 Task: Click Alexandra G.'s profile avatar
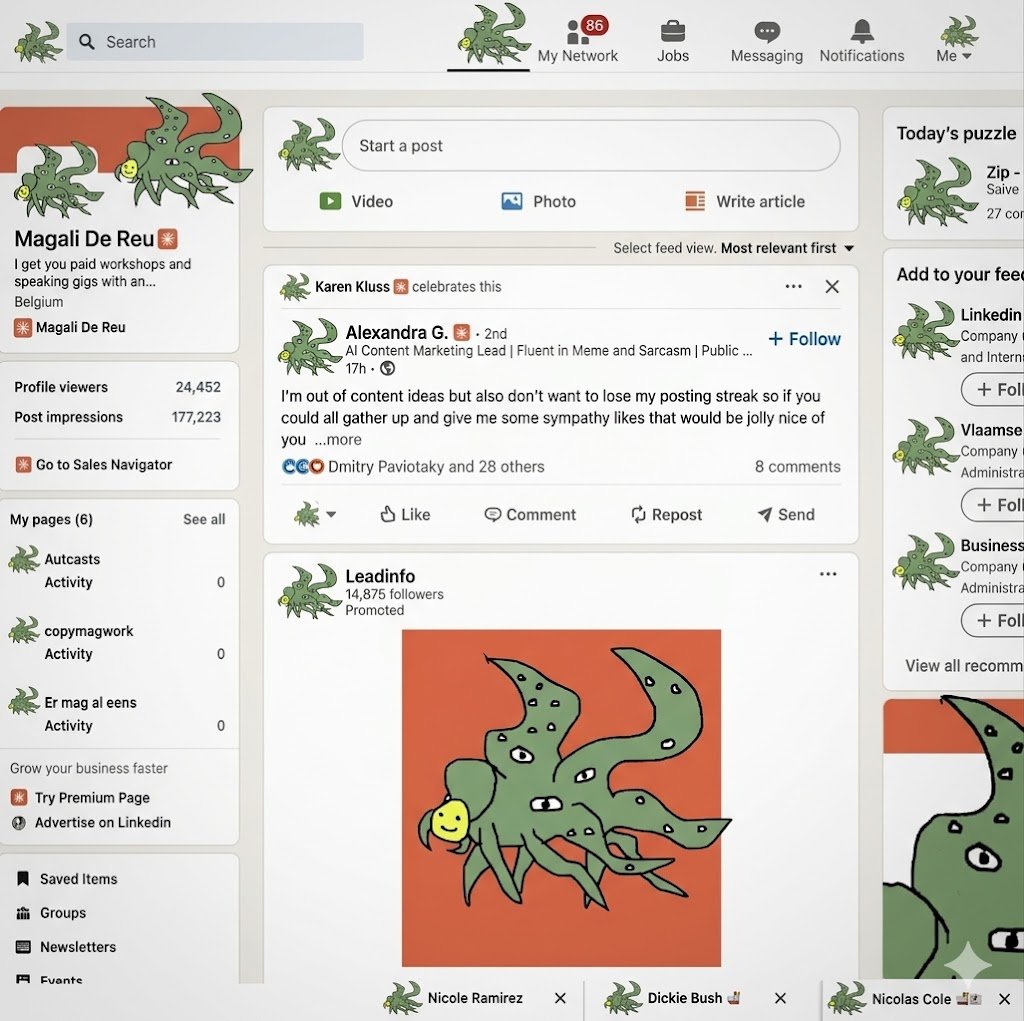click(x=309, y=348)
